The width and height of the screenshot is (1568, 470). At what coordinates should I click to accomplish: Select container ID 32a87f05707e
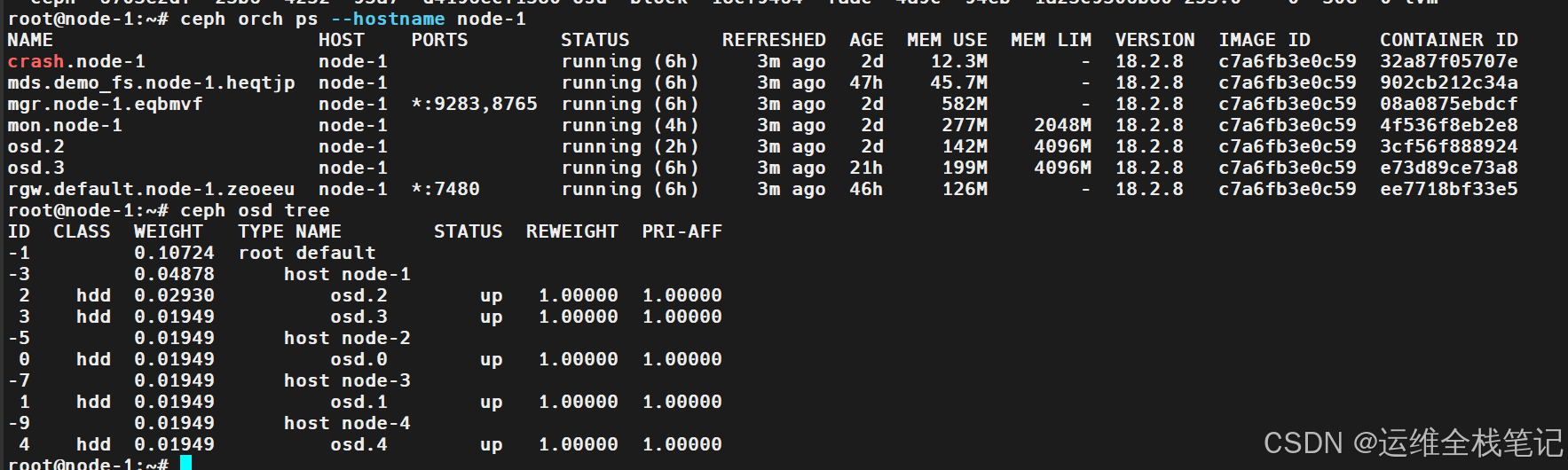pos(1449,61)
